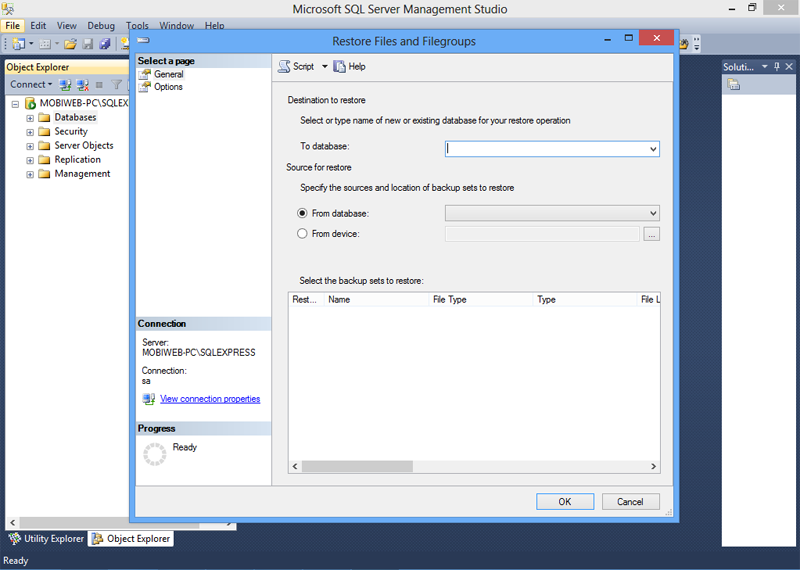Click Connect Object Explorer icon with green arrow
Image resolution: width=800 pixels, height=570 pixels.
tap(65, 85)
